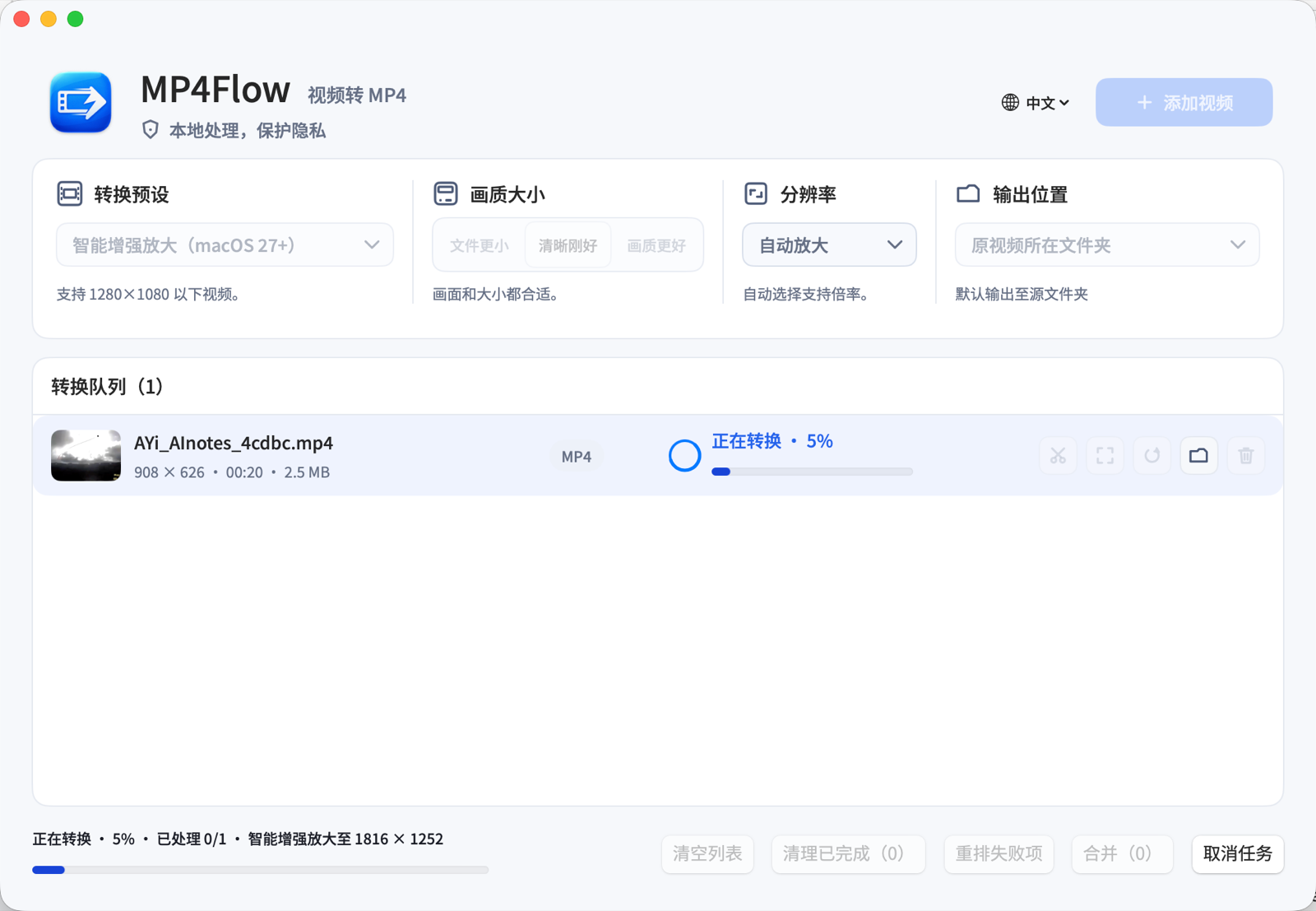Select the 文件更小 quality option
1316x911 pixels.
(x=480, y=245)
